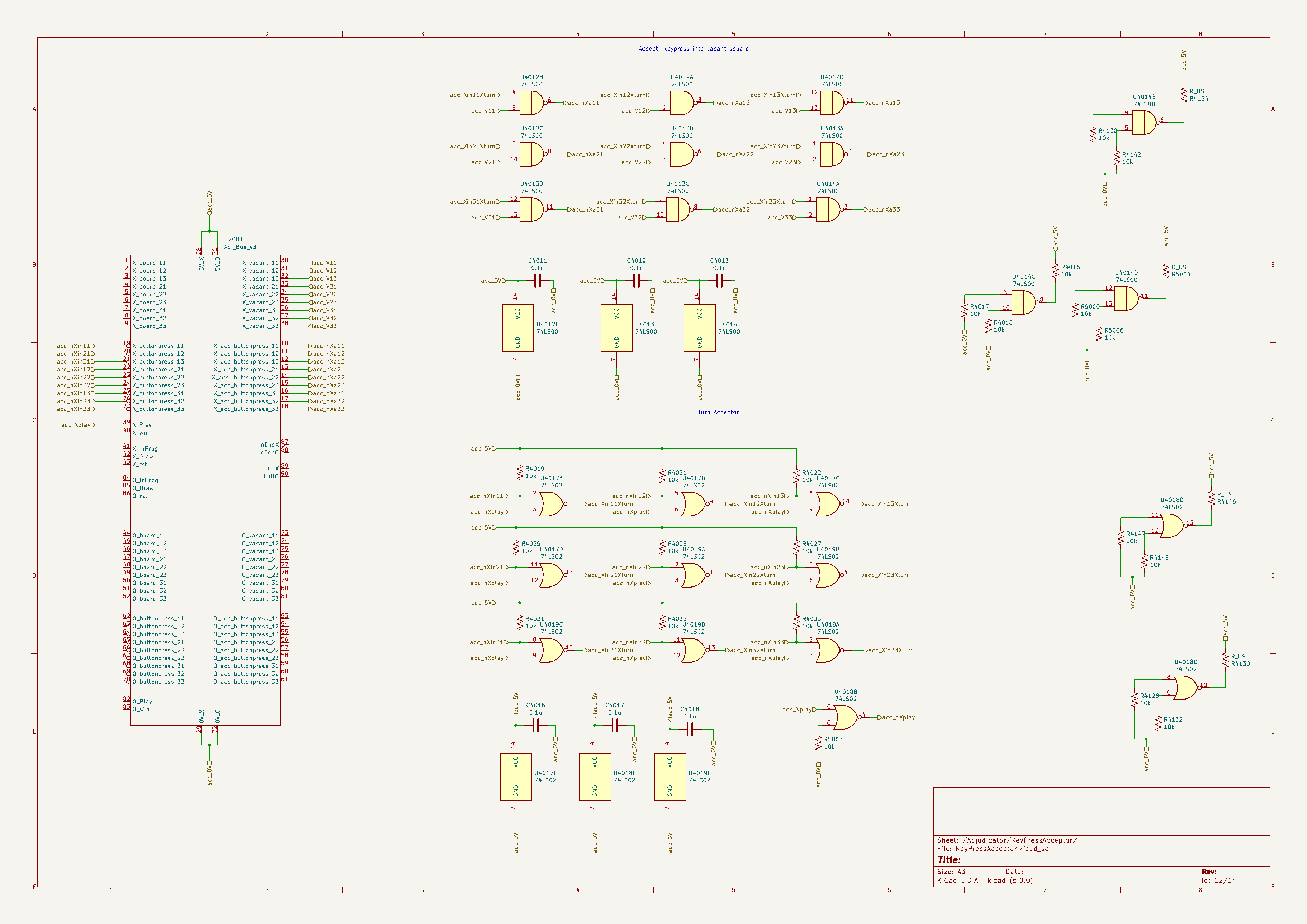Image resolution: width=1307 pixels, height=924 pixels.
Task: Pick capacitor C4016 symbol
Action: click(536, 725)
